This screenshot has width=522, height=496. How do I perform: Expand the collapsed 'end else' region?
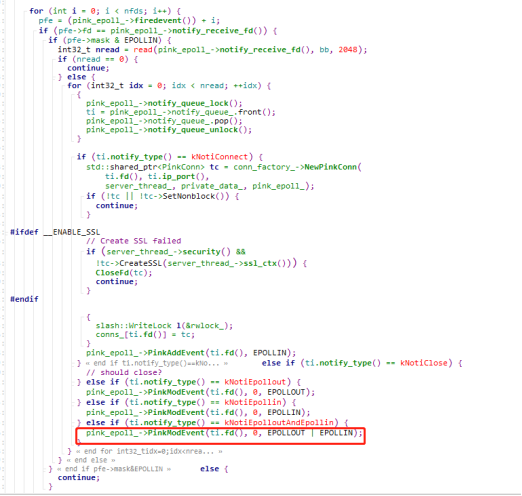pyautogui.click(x=91, y=460)
